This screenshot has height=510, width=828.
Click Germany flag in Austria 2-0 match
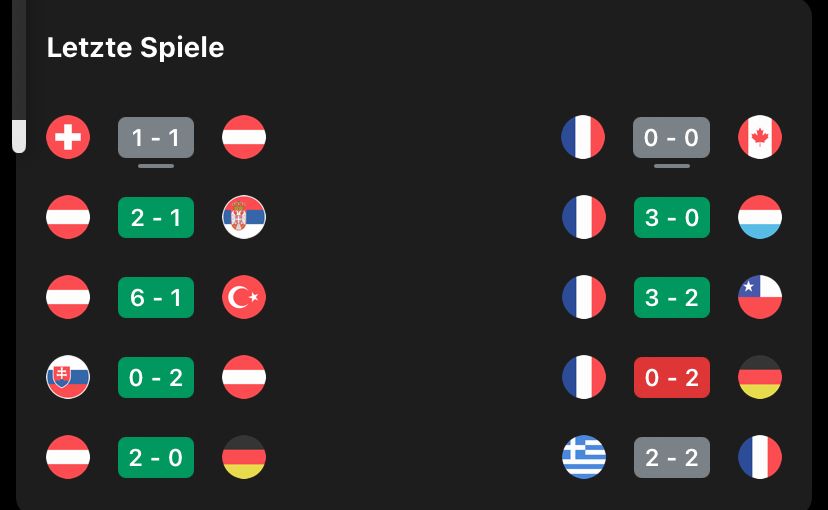pyautogui.click(x=244, y=457)
